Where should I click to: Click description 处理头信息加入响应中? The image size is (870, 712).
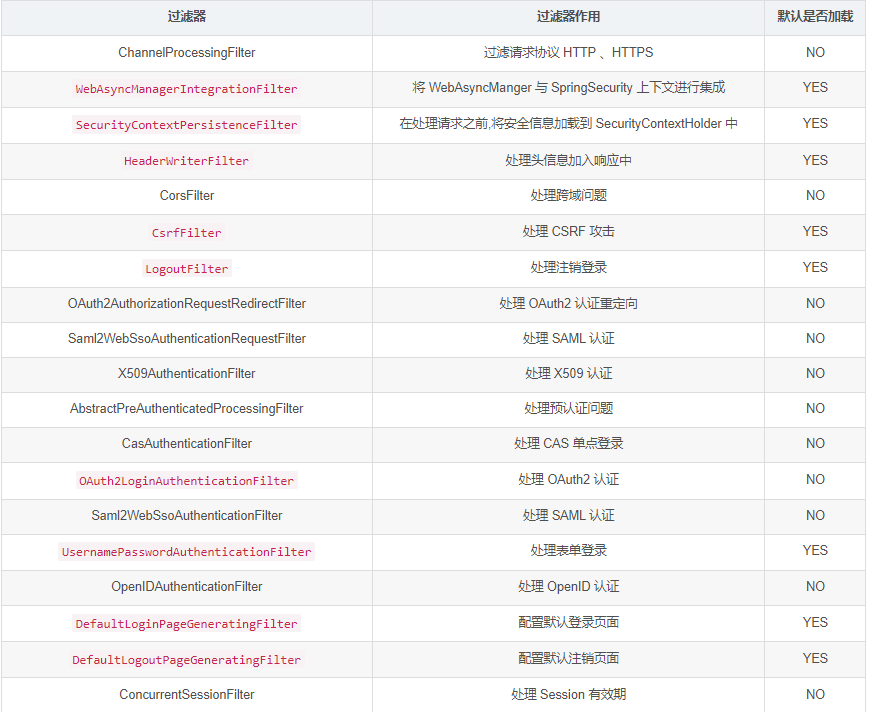tap(568, 160)
